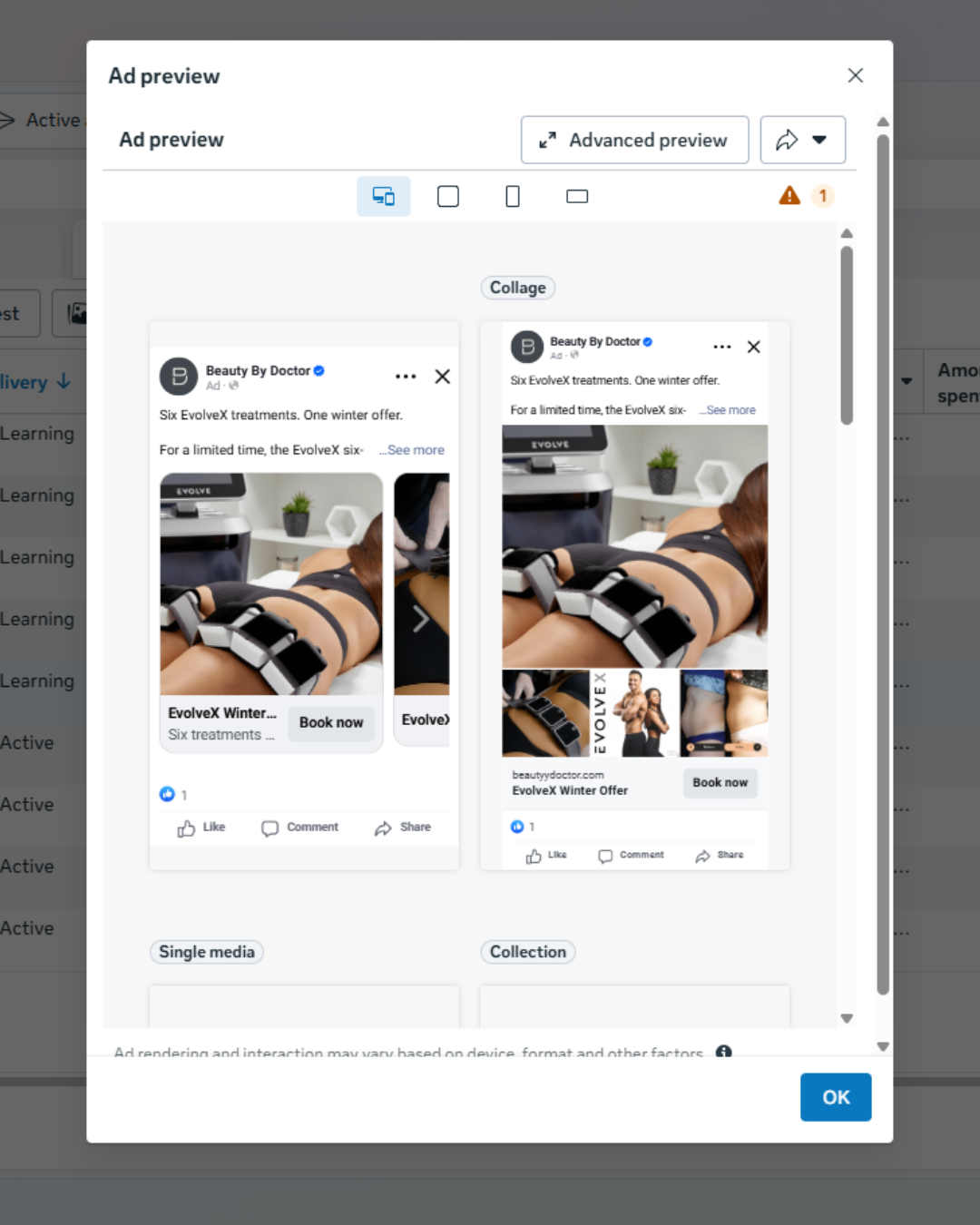
Task: Select the landscape rectangle preview icon
Action: [577, 196]
